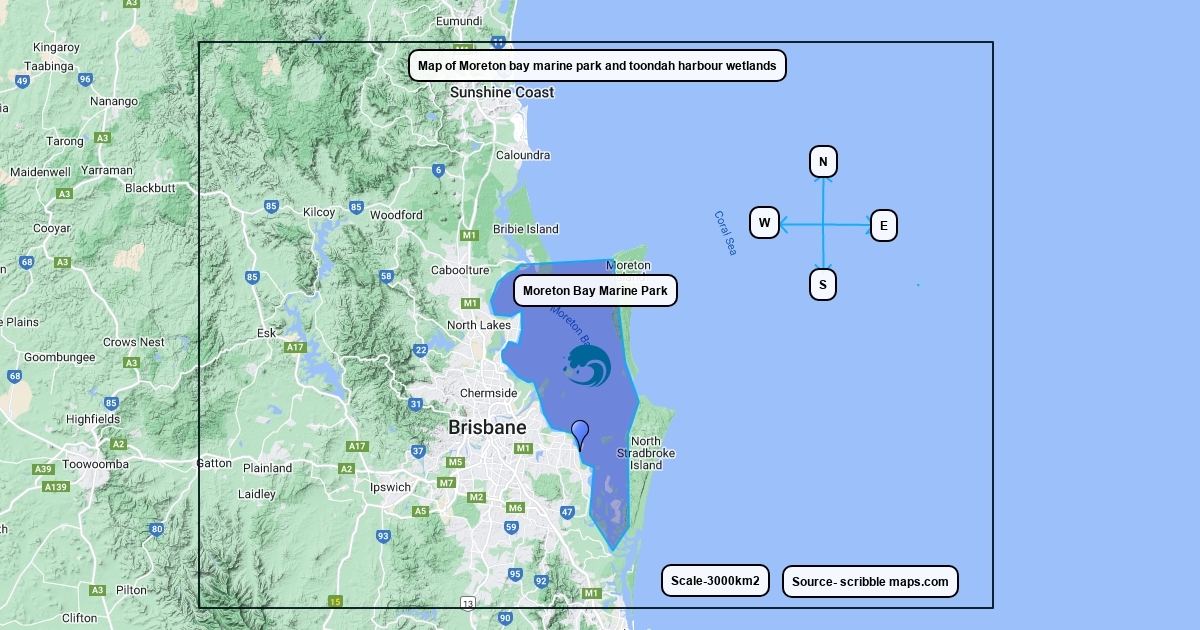Viewport: 1200px width, 630px height.
Task: Click the Brisbane city label
Action: (487, 428)
